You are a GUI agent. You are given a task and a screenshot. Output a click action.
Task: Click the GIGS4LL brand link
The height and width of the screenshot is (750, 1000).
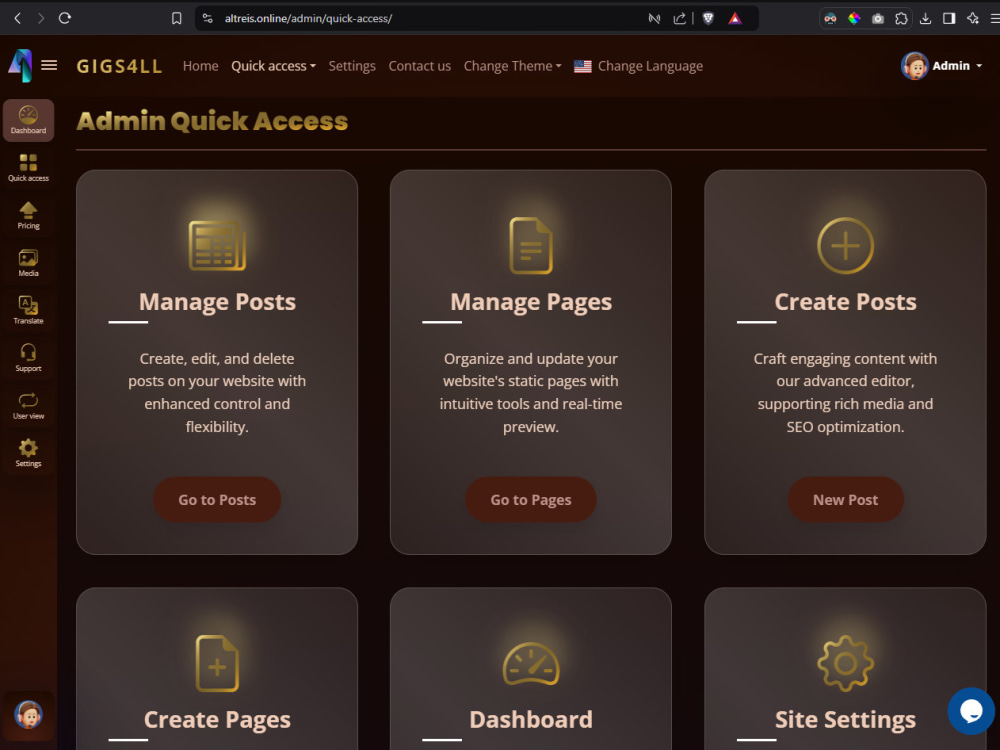(x=119, y=66)
